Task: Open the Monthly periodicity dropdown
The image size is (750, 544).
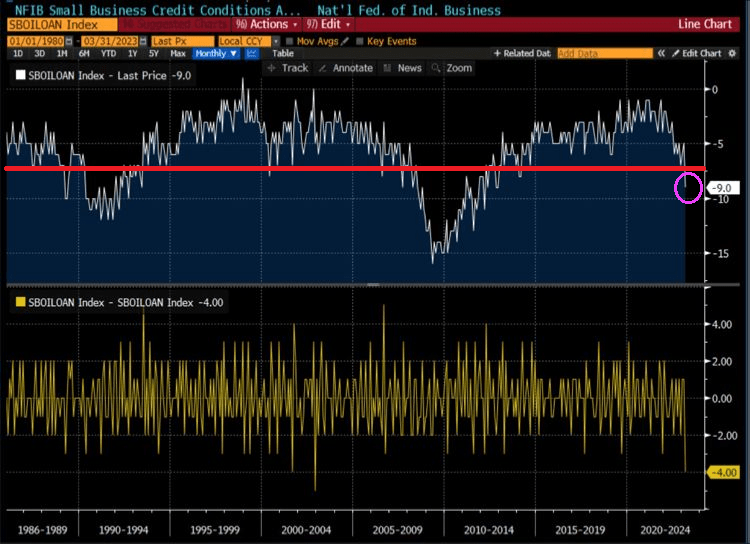Action: (215, 53)
